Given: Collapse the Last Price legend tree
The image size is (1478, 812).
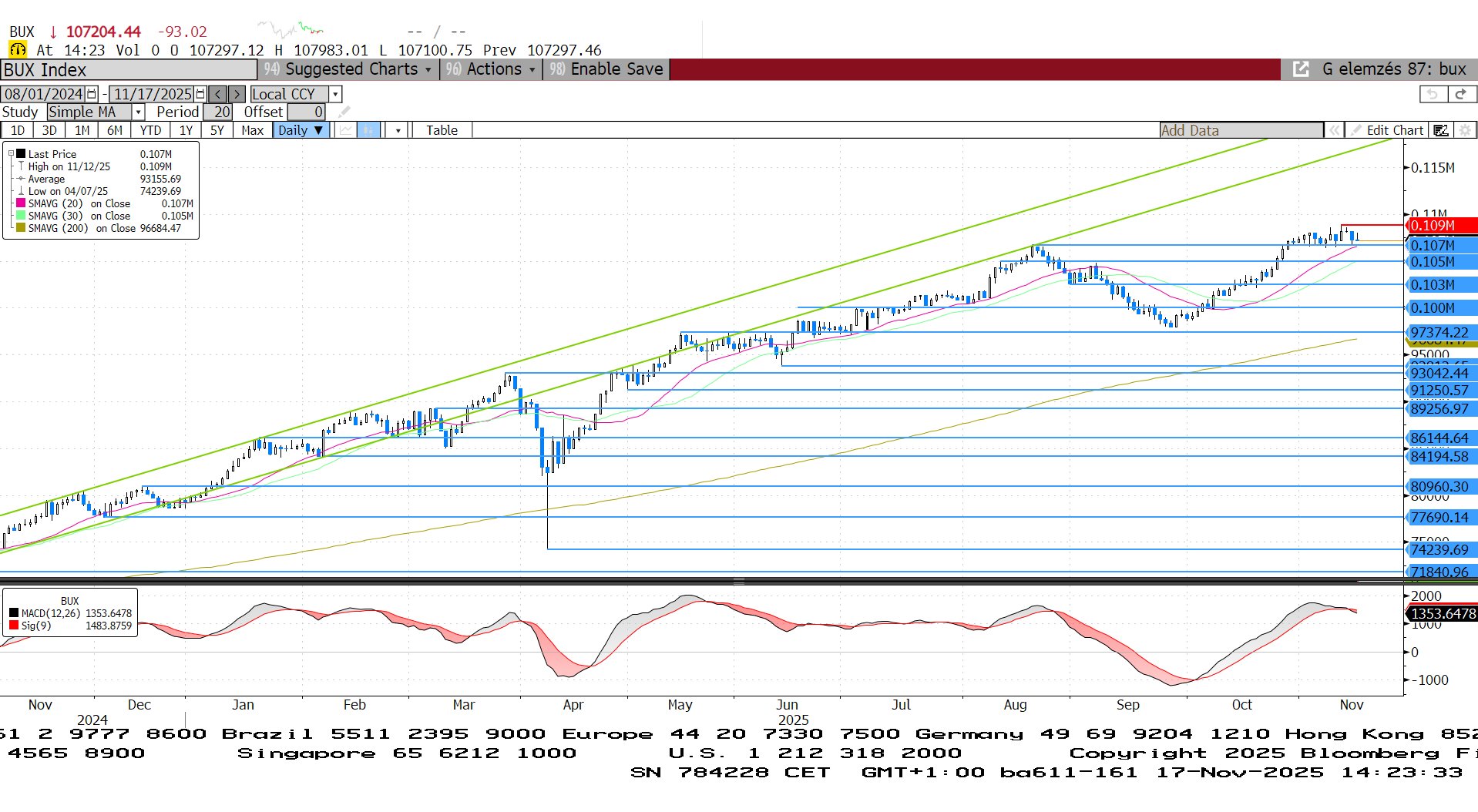Looking at the screenshot, I should point(11,154).
